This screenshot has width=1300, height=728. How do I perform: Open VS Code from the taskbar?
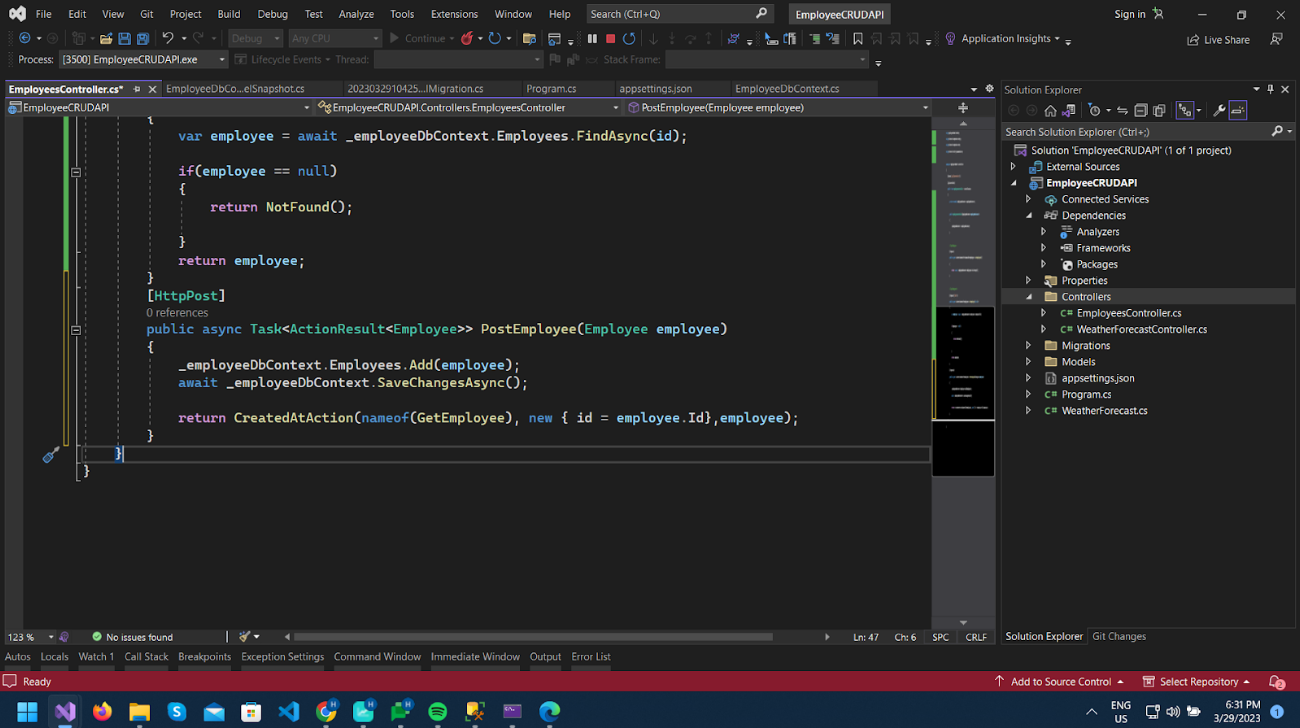coord(288,712)
